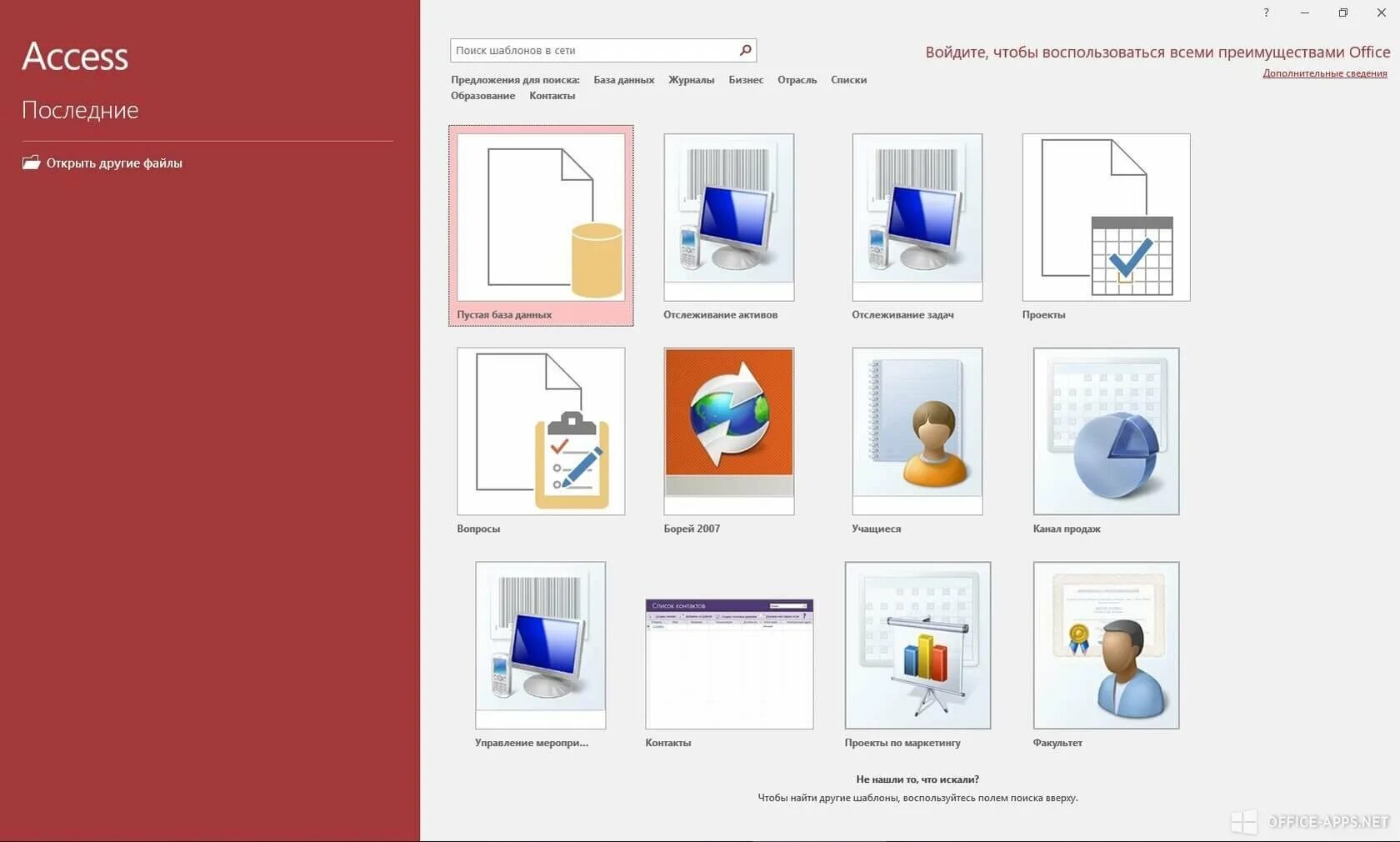Search suggestion Бизнес
Image resolution: width=1400 pixels, height=842 pixels.
[746, 80]
